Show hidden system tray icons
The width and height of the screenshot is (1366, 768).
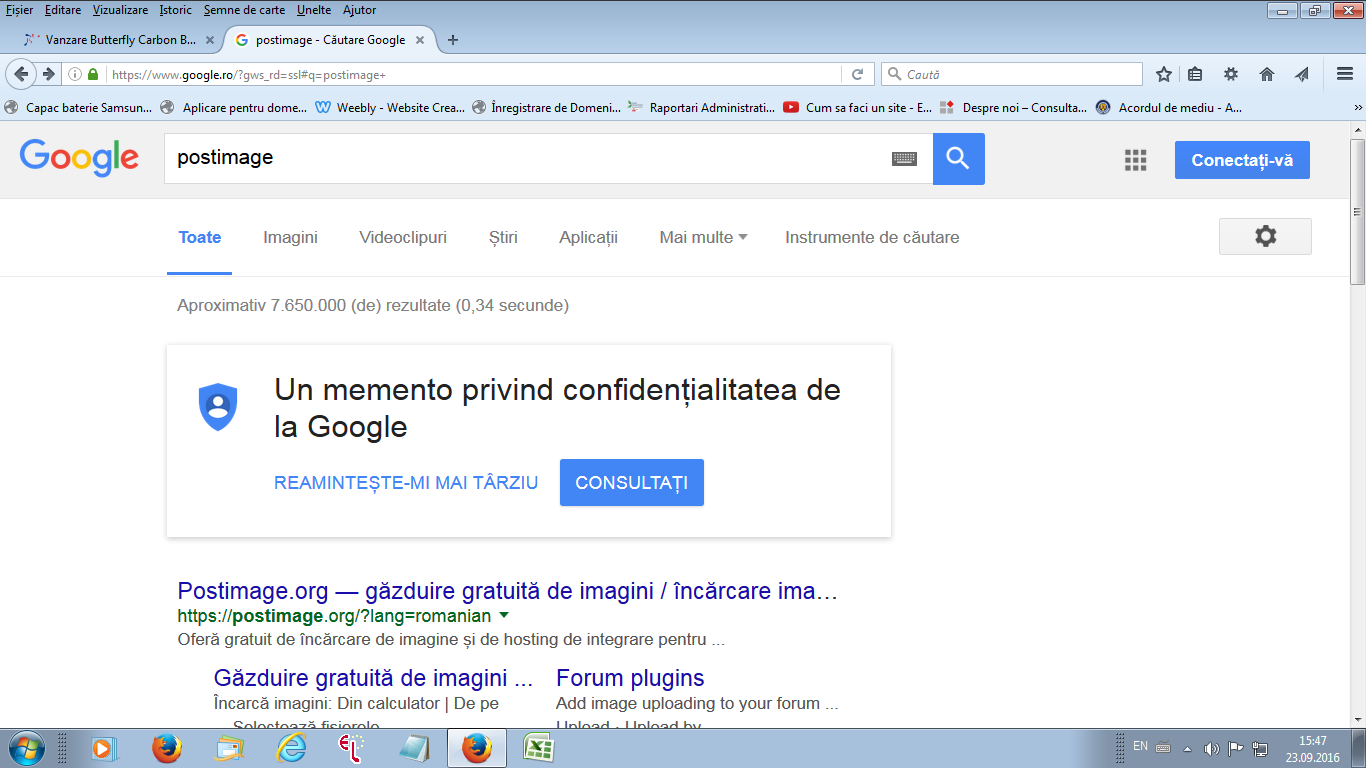tap(1187, 748)
